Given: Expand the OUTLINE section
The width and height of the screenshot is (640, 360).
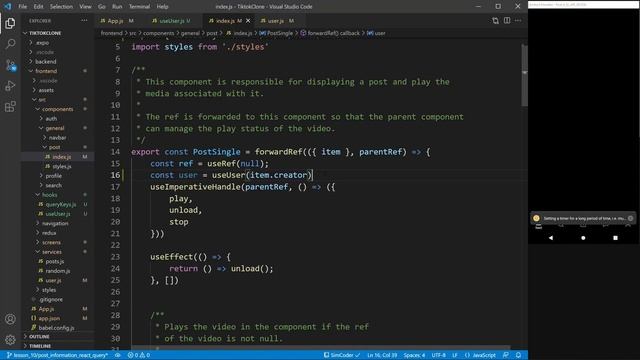Looking at the screenshot, I should [39, 337].
